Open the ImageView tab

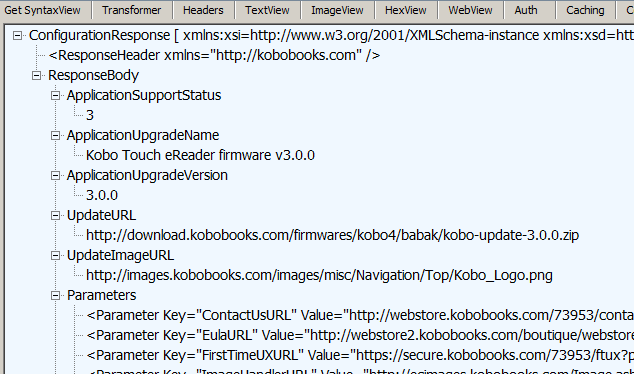click(x=337, y=10)
